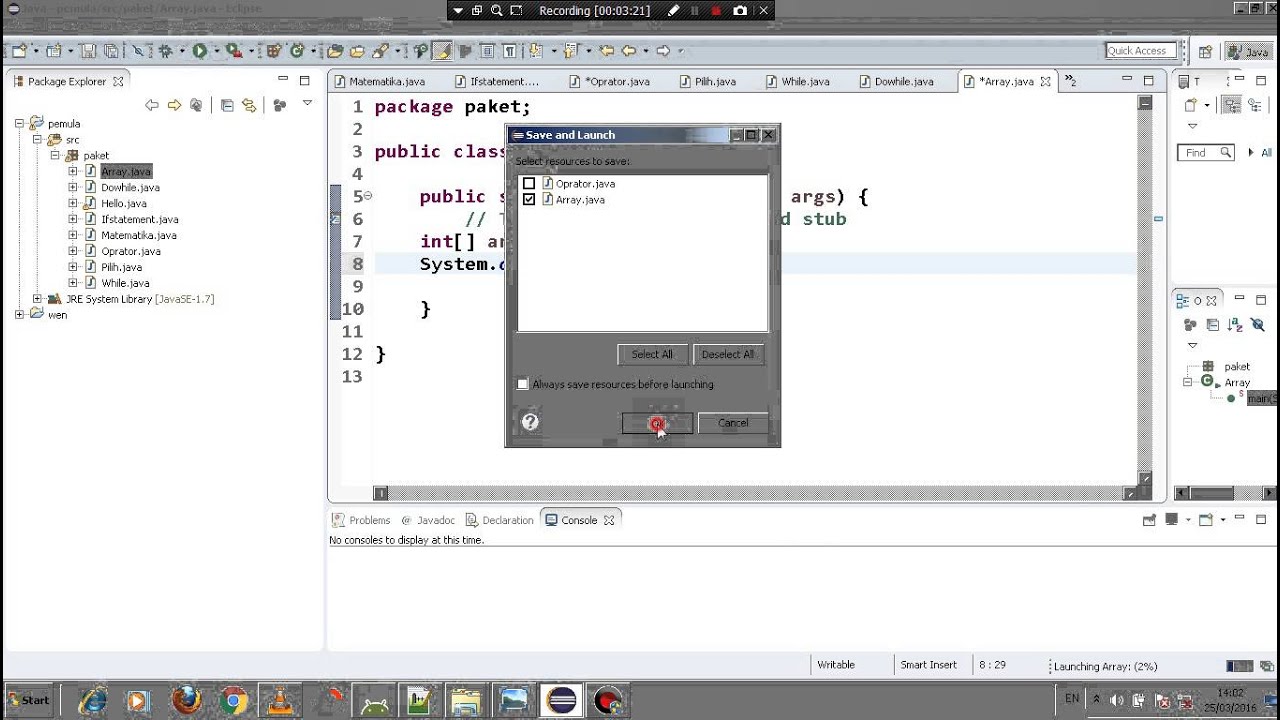Click the Sort alphabetically icon in Outline
The image size is (1280, 720).
click(x=1235, y=325)
